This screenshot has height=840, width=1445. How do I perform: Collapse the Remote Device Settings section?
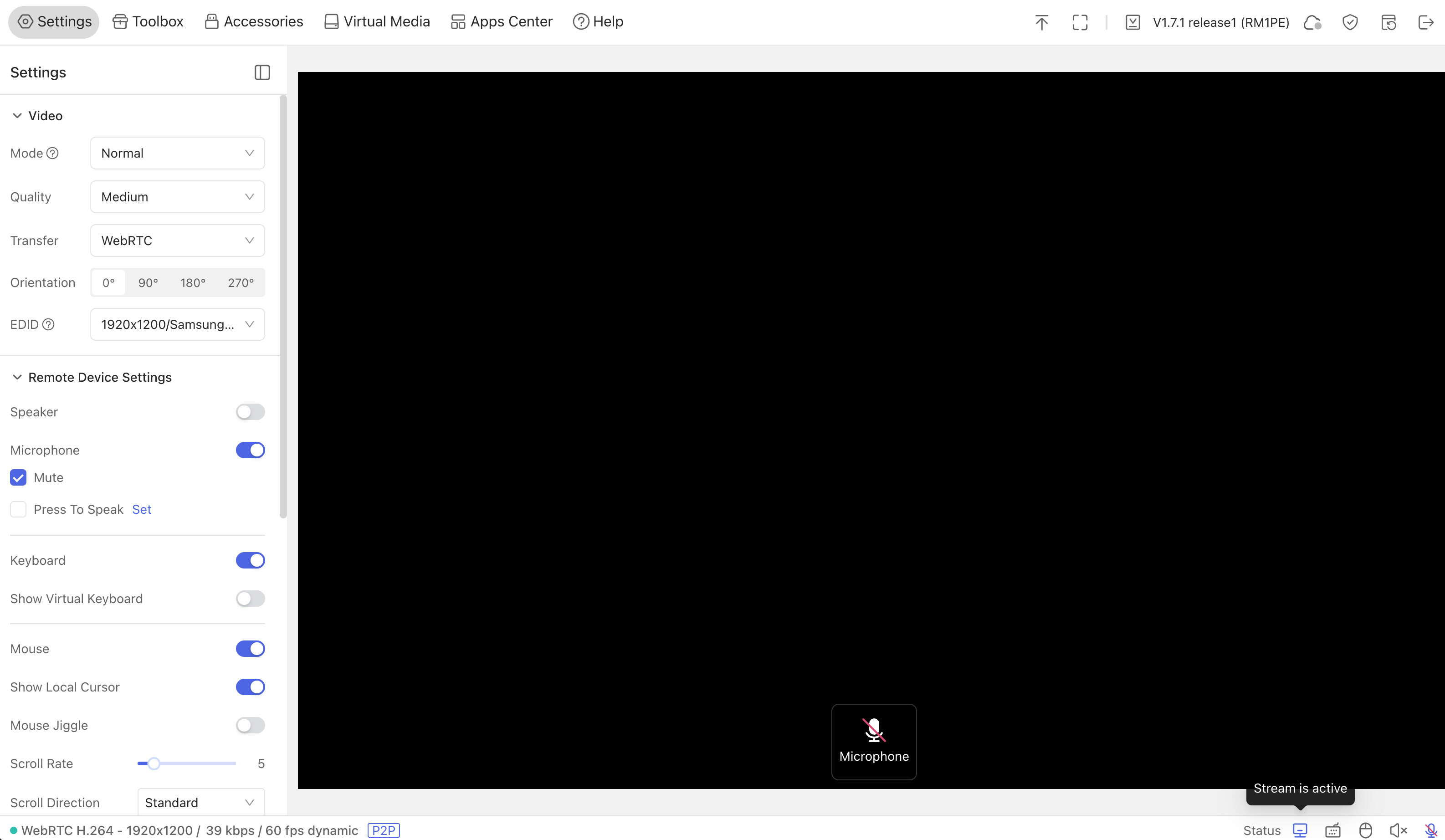click(x=17, y=377)
